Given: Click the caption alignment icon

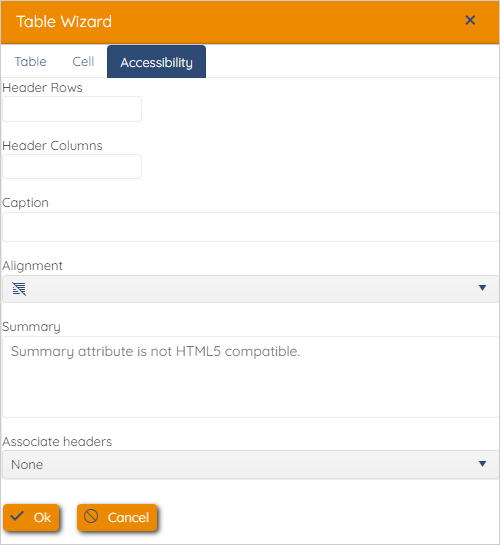Looking at the screenshot, I should (19, 289).
